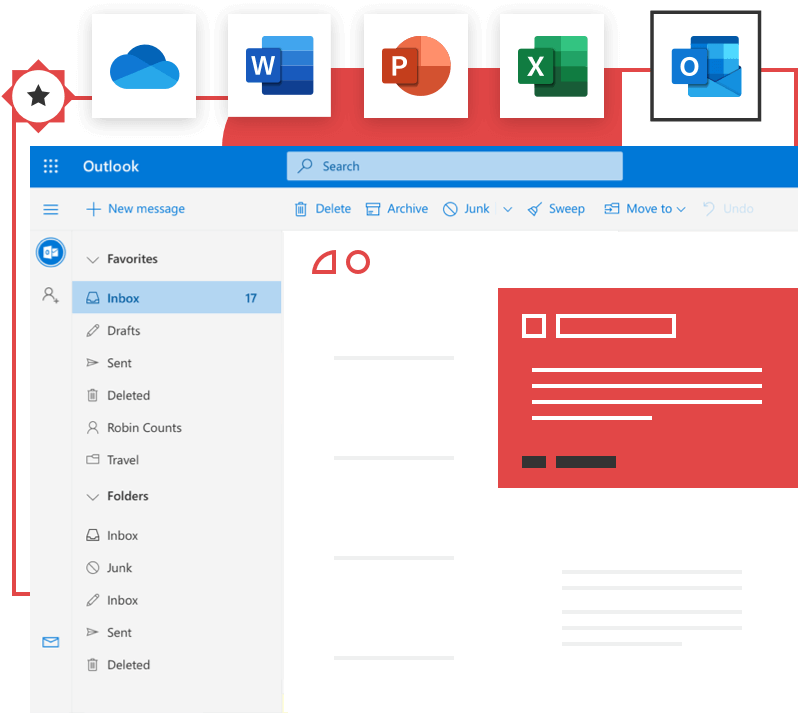Viewport: 800px width, 714px height.
Task: Open the Robin Counts favorite
Action: [x=144, y=428]
